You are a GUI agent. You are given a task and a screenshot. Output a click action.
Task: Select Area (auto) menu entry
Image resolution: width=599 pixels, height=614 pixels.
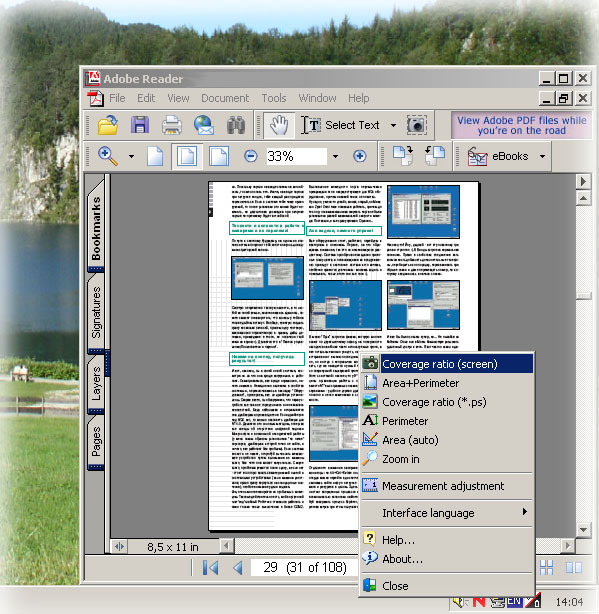447,440
